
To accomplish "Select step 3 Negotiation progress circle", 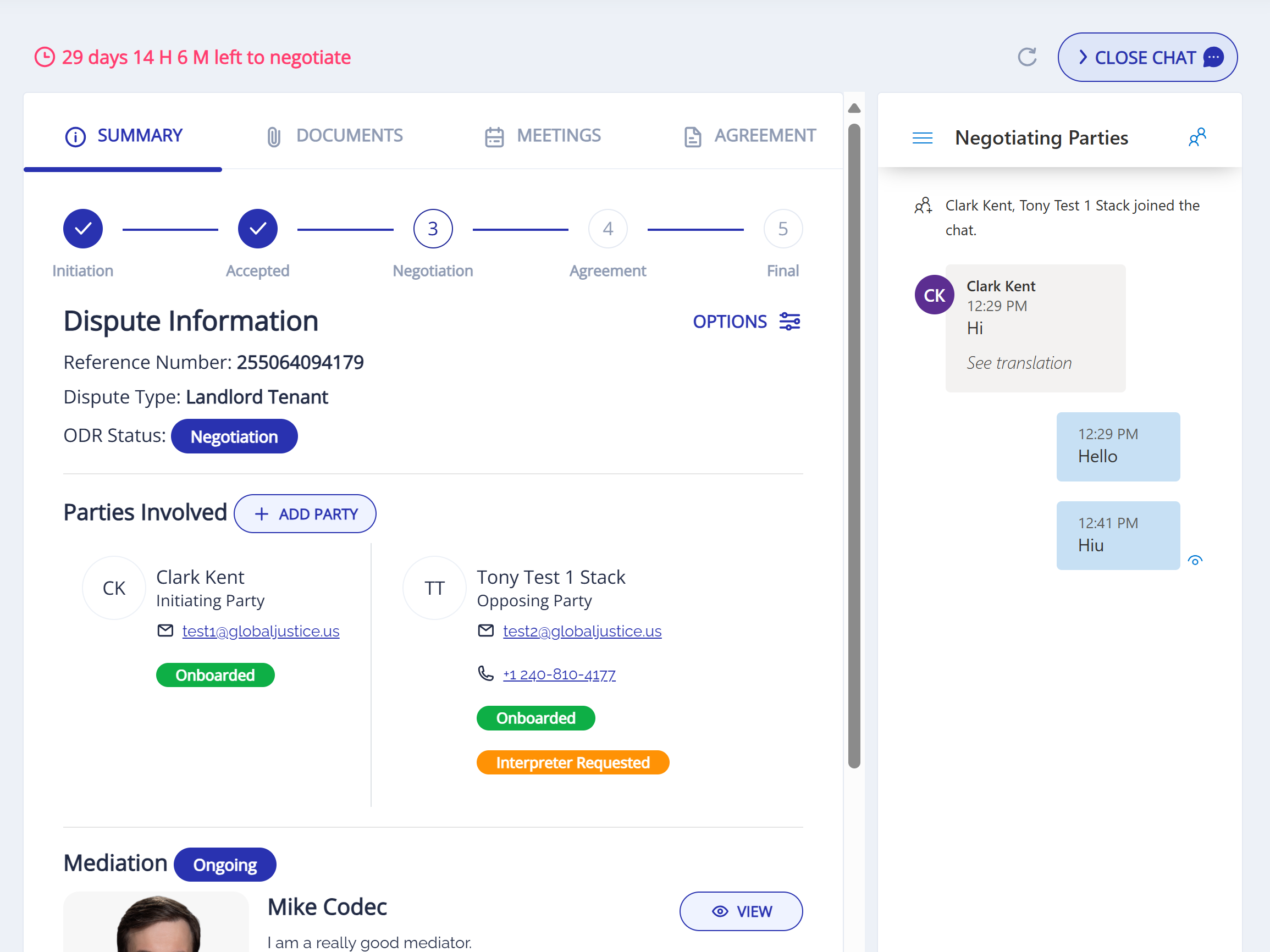I will click(433, 229).
